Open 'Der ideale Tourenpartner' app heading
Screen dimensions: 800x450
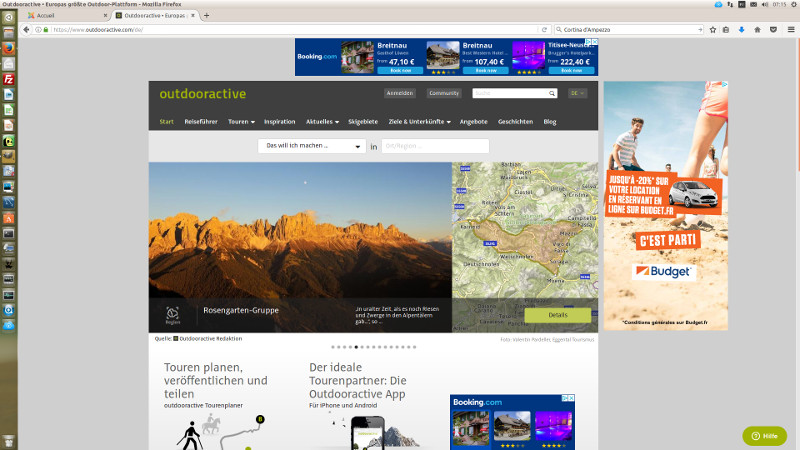tap(358, 381)
